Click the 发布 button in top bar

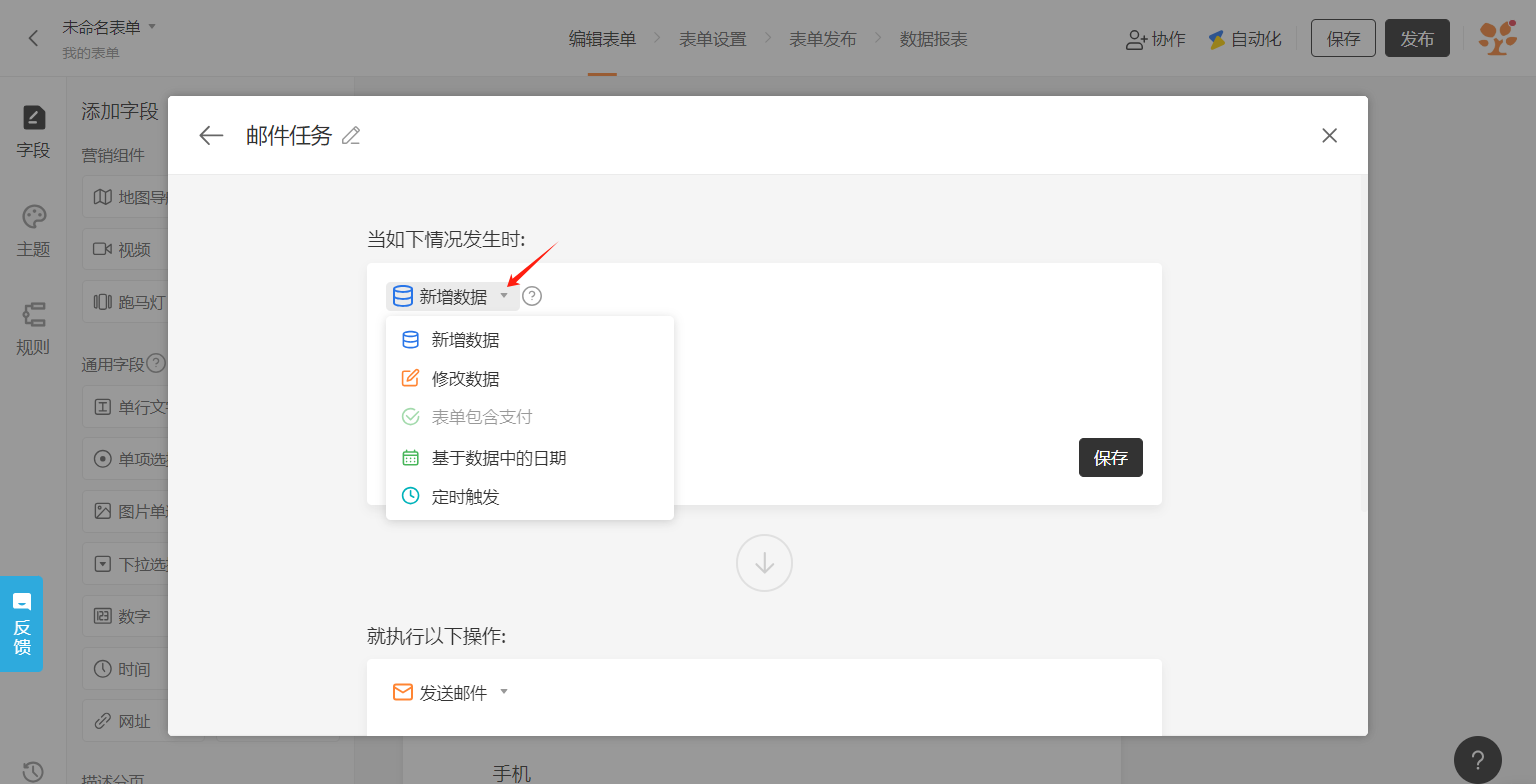pyautogui.click(x=1416, y=39)
